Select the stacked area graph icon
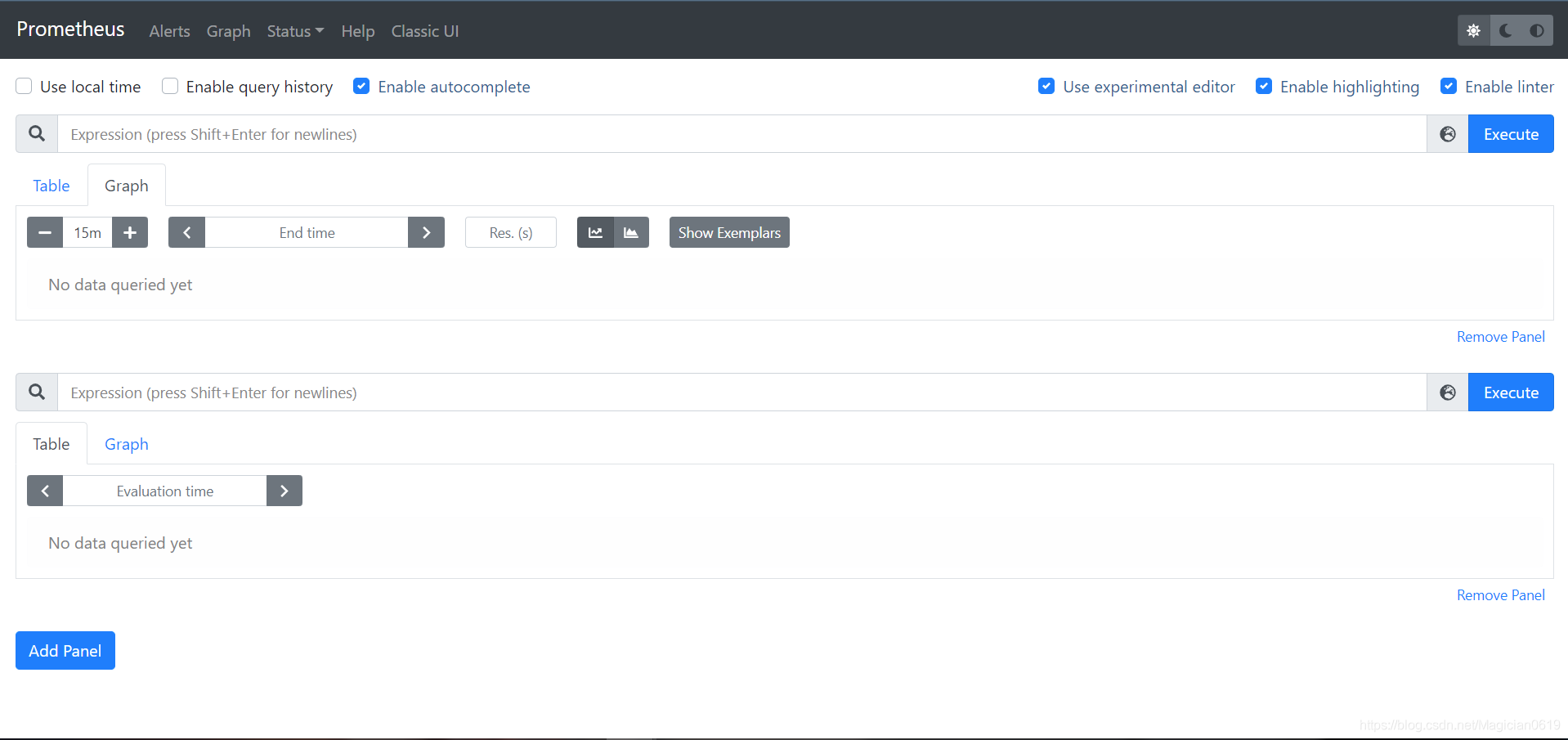 631,232
